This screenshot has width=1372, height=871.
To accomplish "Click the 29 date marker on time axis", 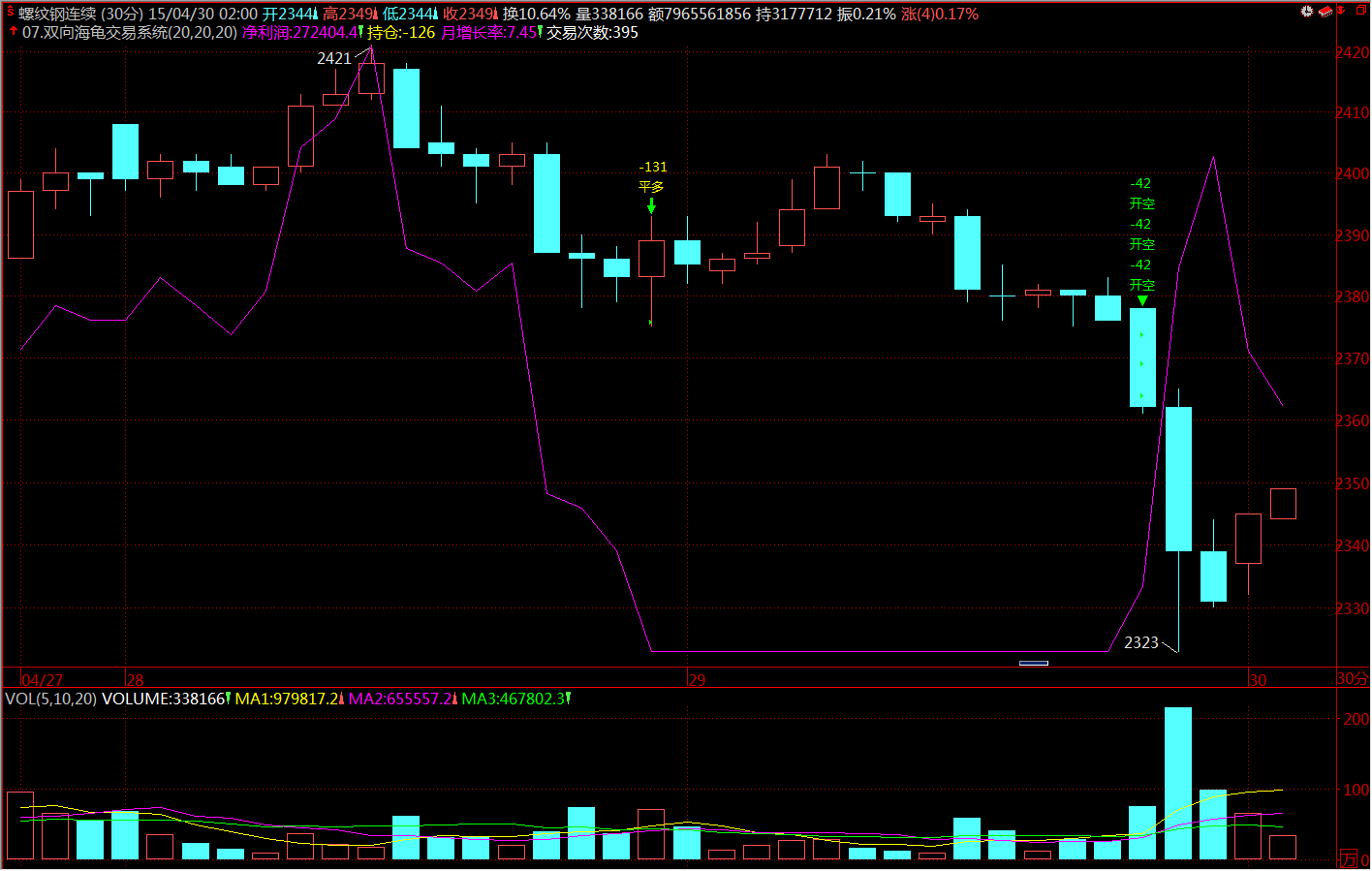I will point(697,680).
